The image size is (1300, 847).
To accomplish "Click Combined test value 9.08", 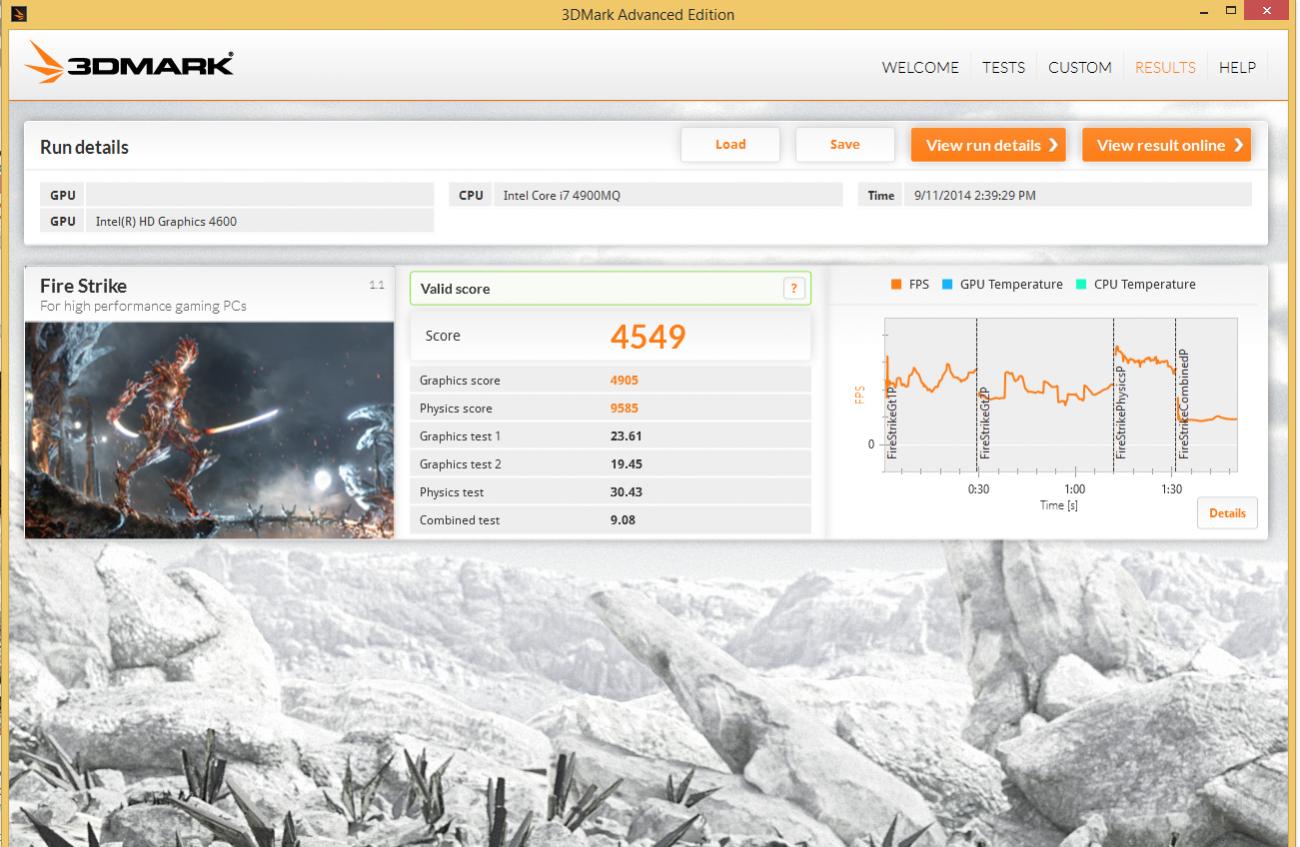I will (622, 520).
